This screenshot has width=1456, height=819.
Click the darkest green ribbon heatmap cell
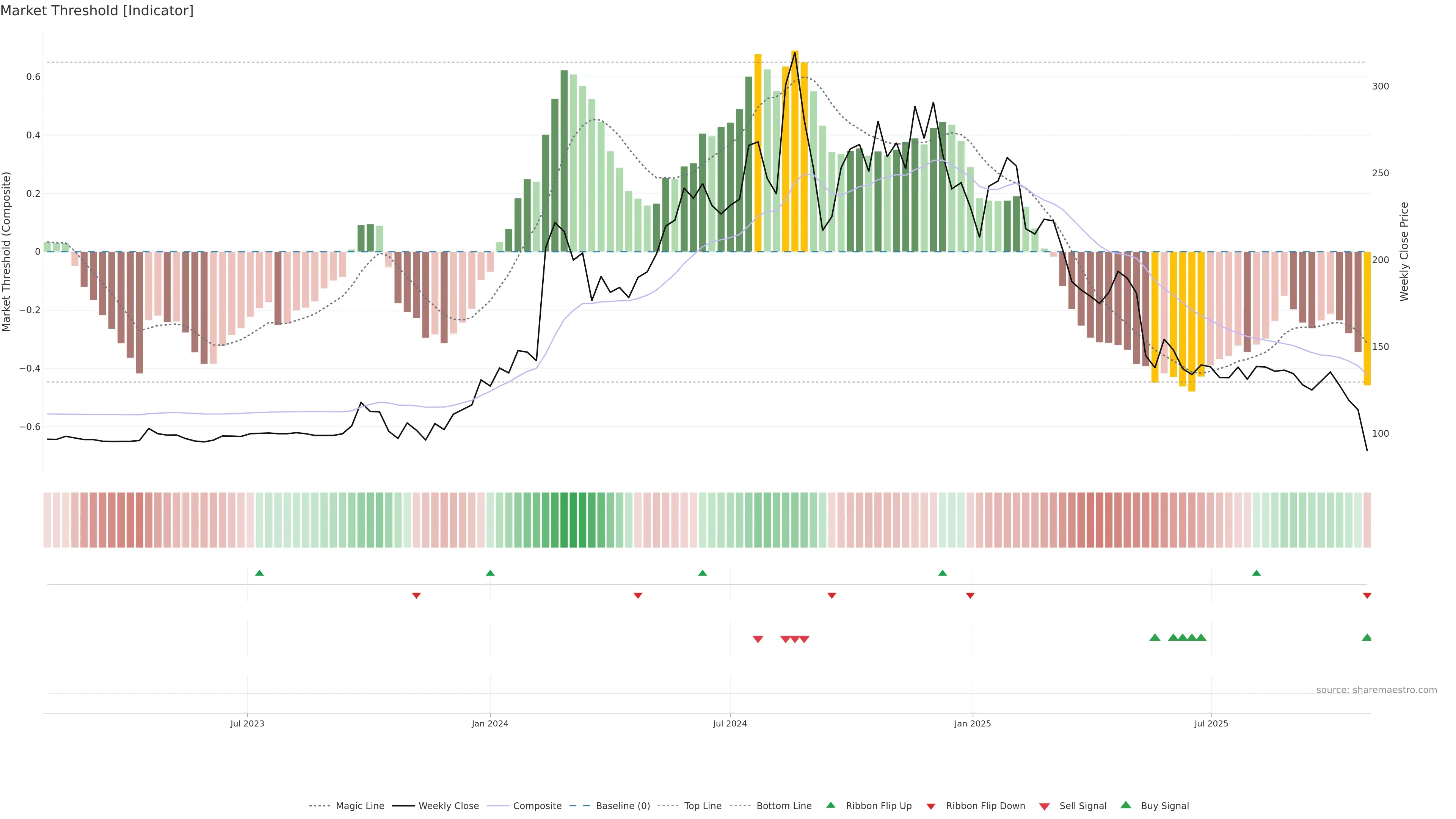[x=573, y=520]
